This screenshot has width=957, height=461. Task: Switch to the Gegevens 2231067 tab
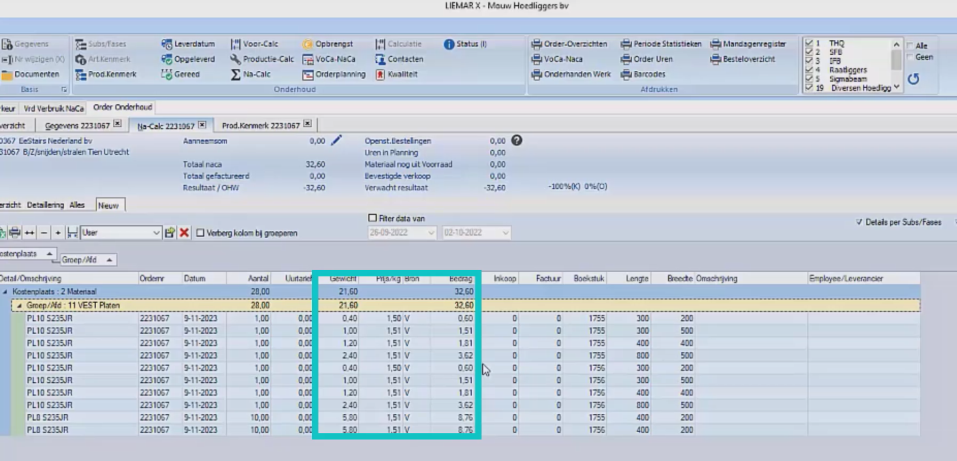coord(78,125)
